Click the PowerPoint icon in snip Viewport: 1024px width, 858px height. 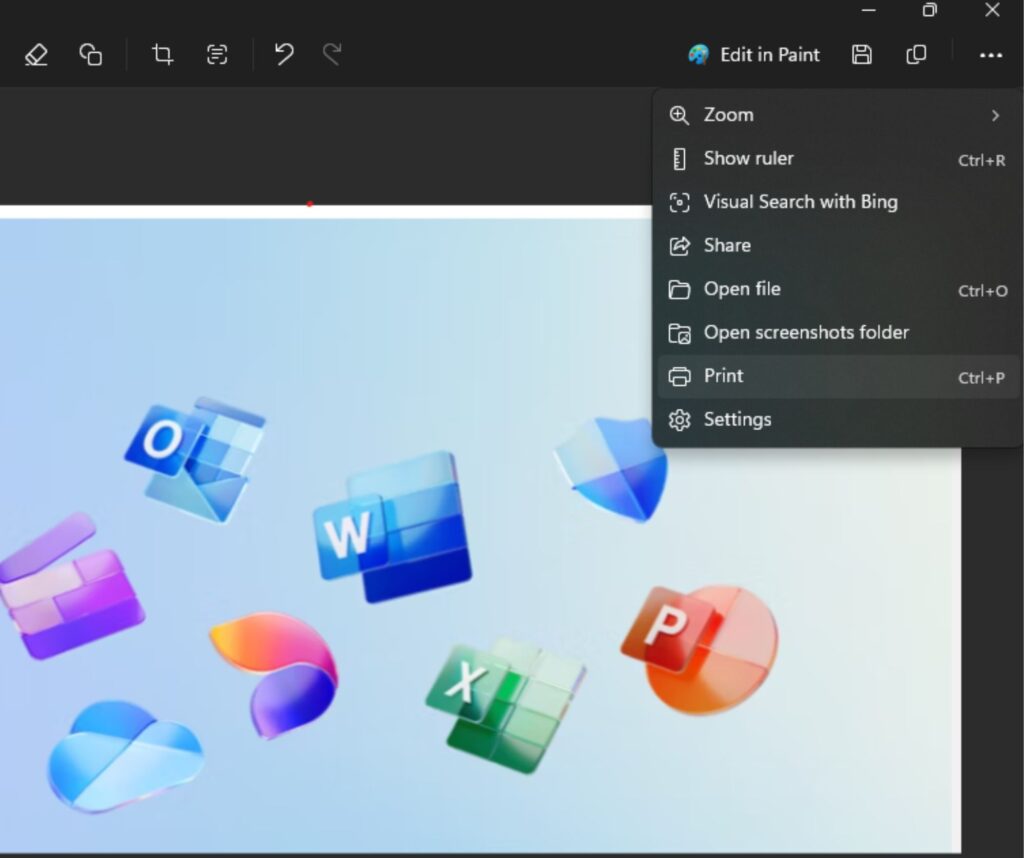(x=700, y=650)
